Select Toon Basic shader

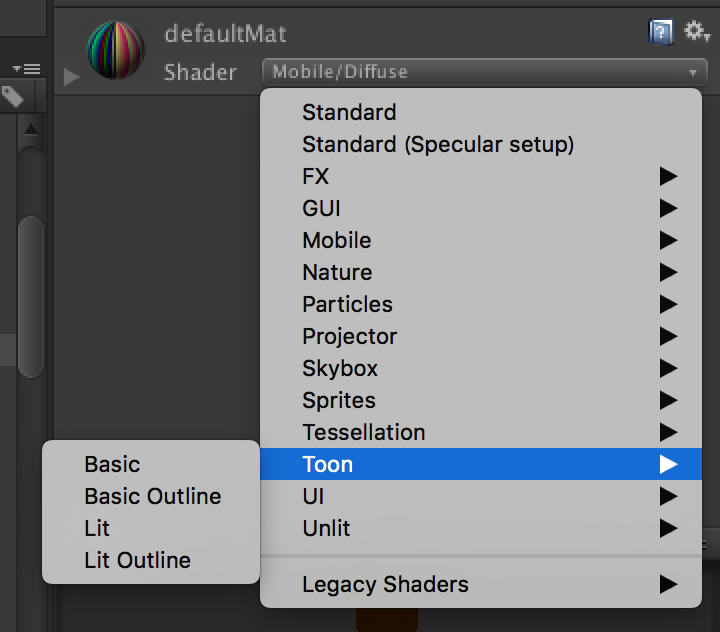112,464
